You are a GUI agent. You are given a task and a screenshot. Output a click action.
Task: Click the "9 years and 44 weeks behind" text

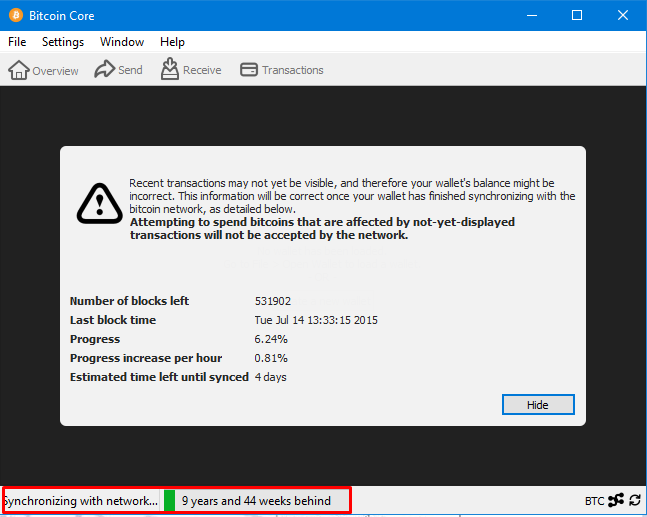point(256,501)
